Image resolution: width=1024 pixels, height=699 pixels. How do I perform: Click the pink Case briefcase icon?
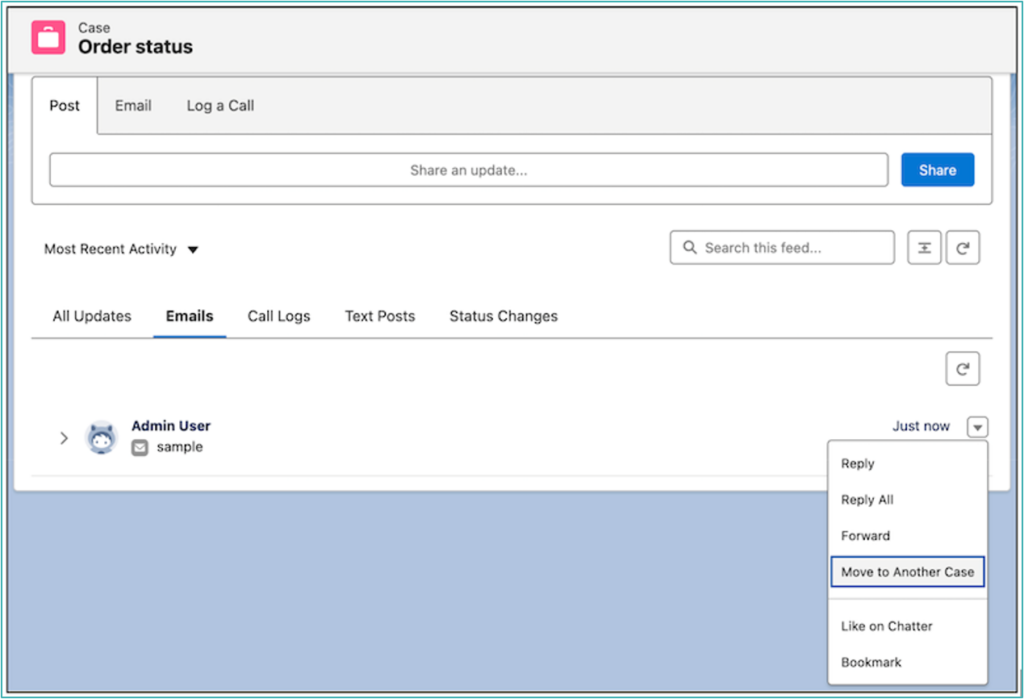(x=47, y=37)
